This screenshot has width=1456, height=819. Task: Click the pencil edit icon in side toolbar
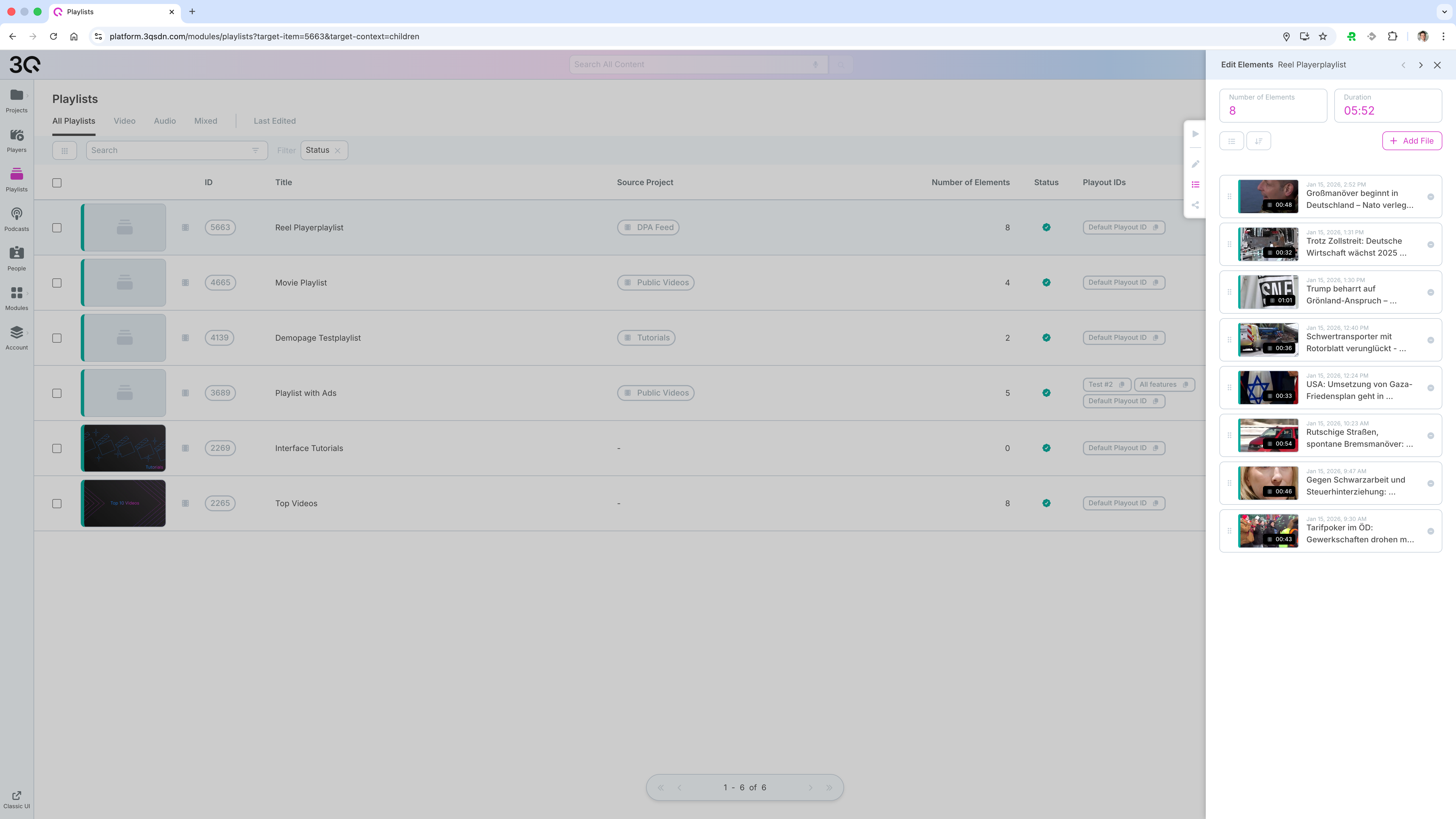click(1196, 164)
